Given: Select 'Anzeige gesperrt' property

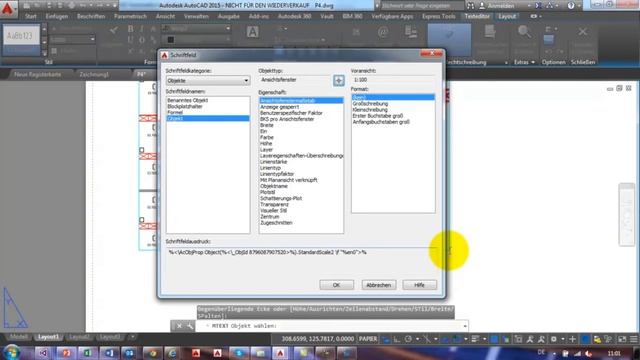Looking at the screenshot, I should [x=280, y=107].
